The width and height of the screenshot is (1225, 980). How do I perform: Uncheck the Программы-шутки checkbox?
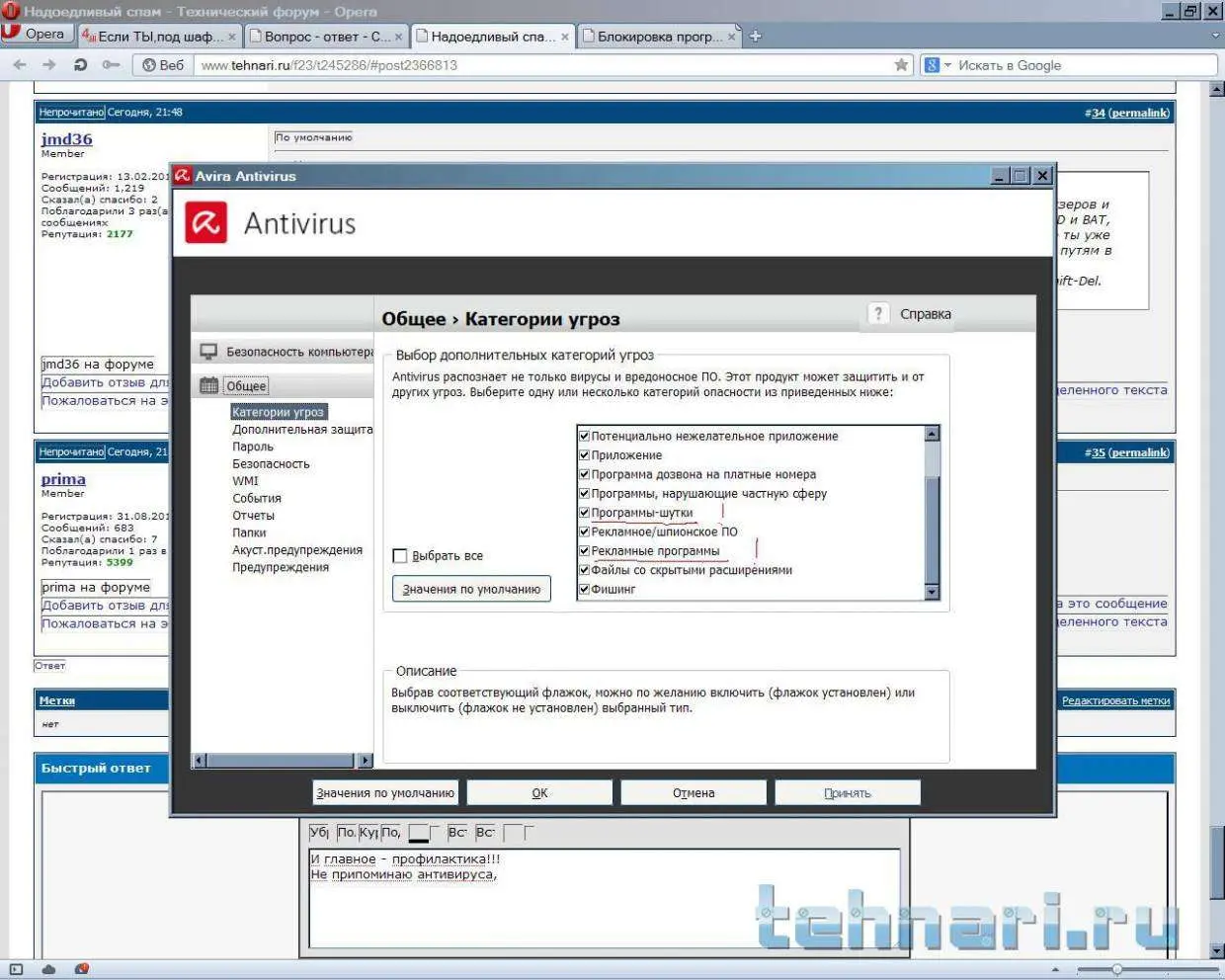[x=584, y=513]
